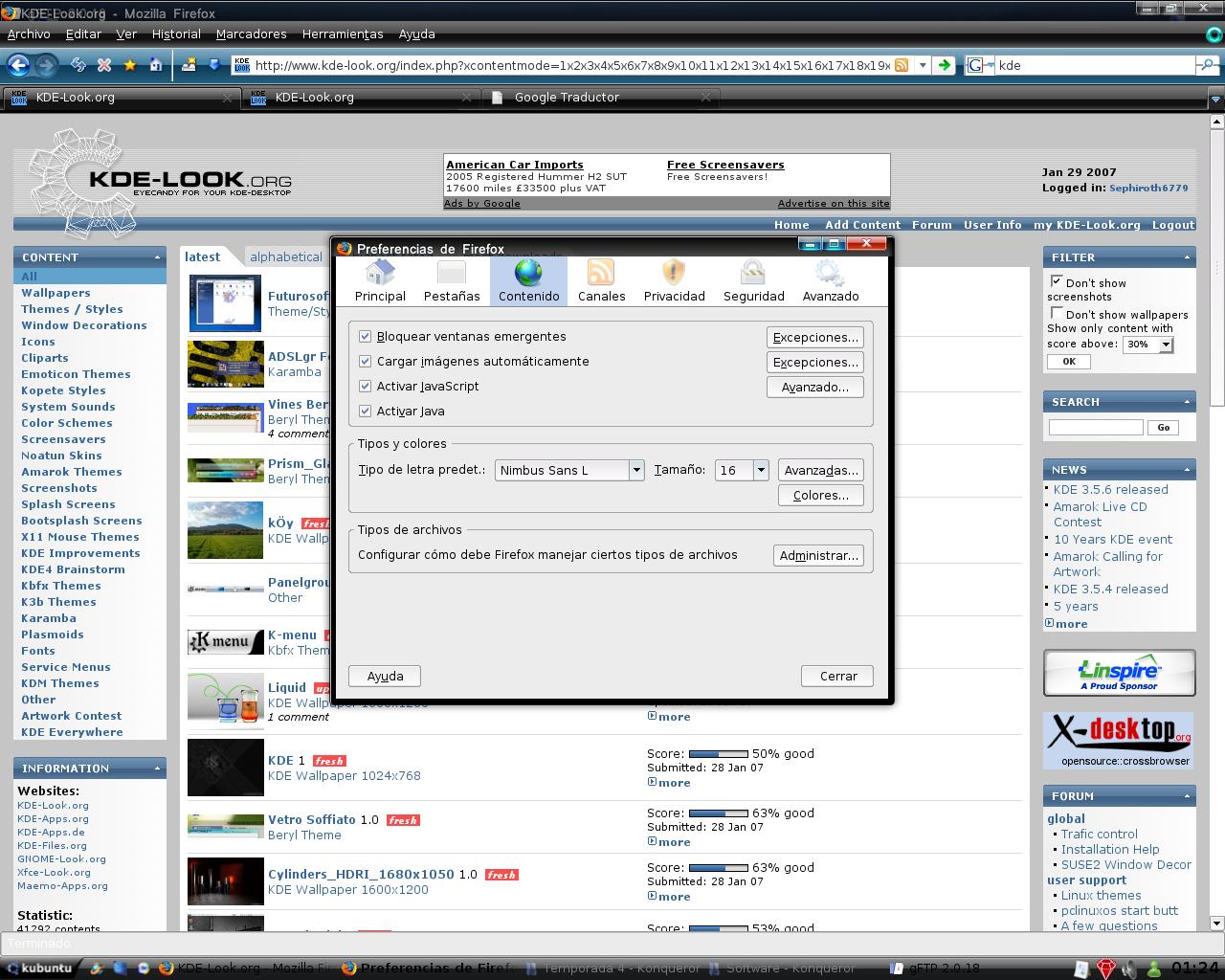
Task: Collapse the FILTER panel
Action: click(x=1187, y=257)
